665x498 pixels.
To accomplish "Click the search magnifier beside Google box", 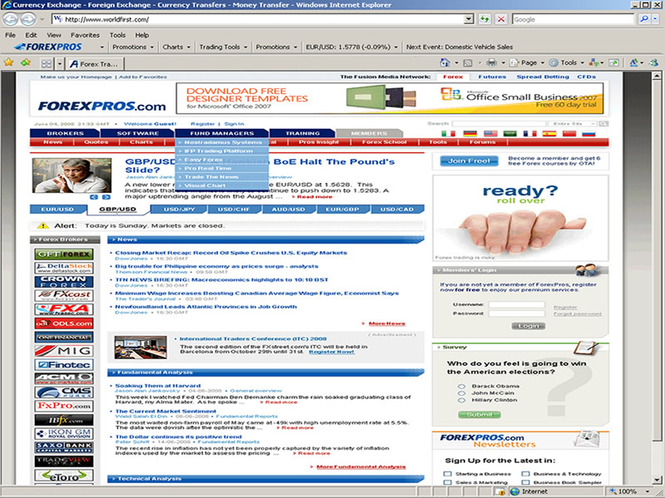I will coord(644,19).
